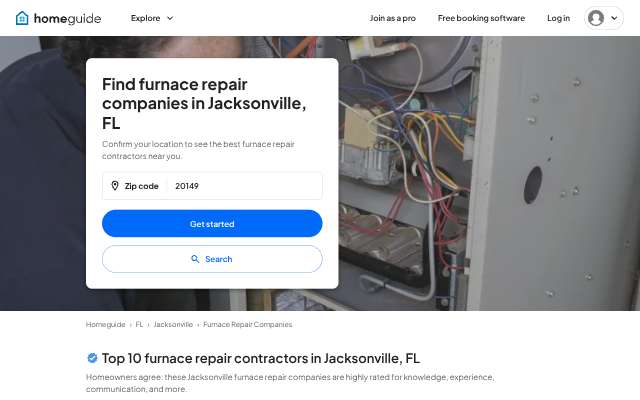The width and height of the screenshot is (640, 400).
Task: Click the Join as a pro link
Action: tap(393, 18)
